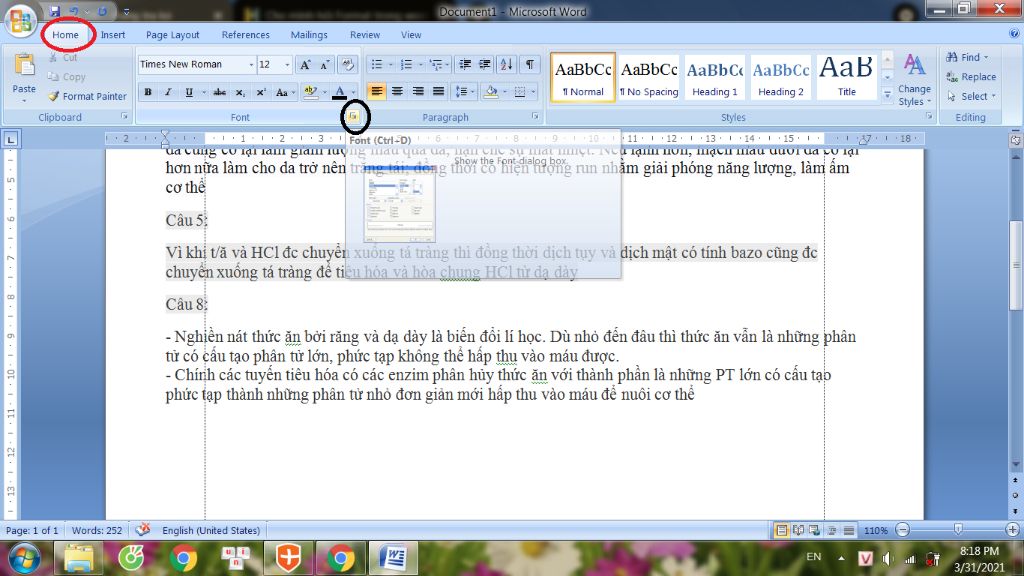Apply the Heading 1 style
This screenshot has height=576, width=1024.
[714, 77]
